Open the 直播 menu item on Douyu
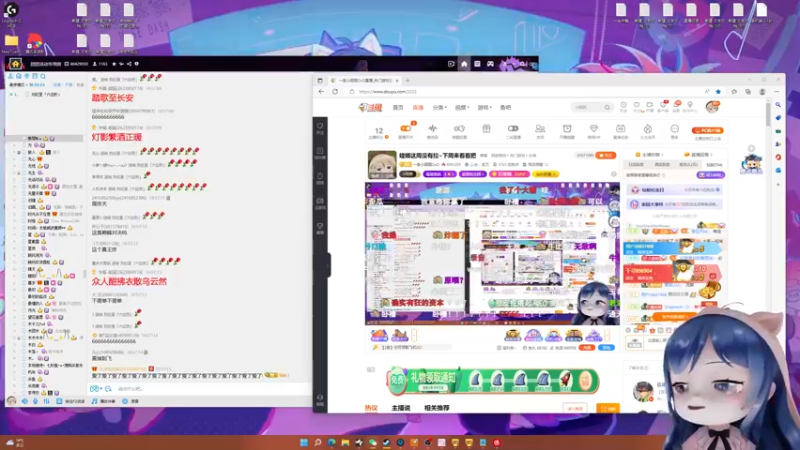This screenshot has height=450, width=800. pos(418,108)
